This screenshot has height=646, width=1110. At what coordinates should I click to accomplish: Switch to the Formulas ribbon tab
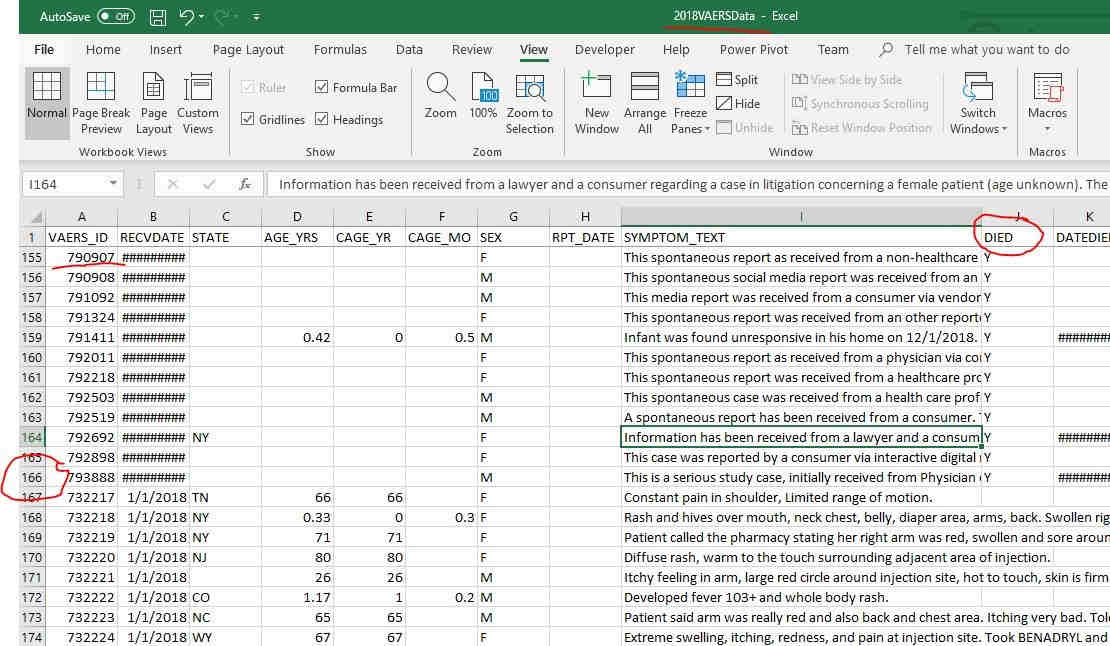(x=340, y=49)
